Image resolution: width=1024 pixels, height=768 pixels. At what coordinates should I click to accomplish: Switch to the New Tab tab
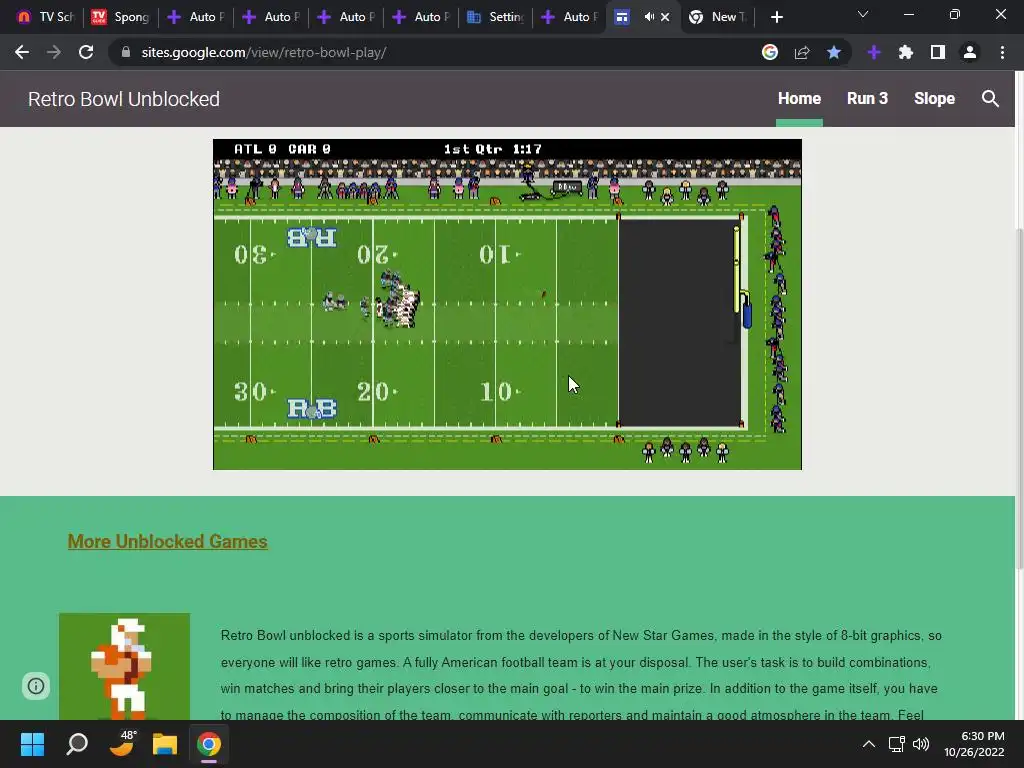point(717,17)
